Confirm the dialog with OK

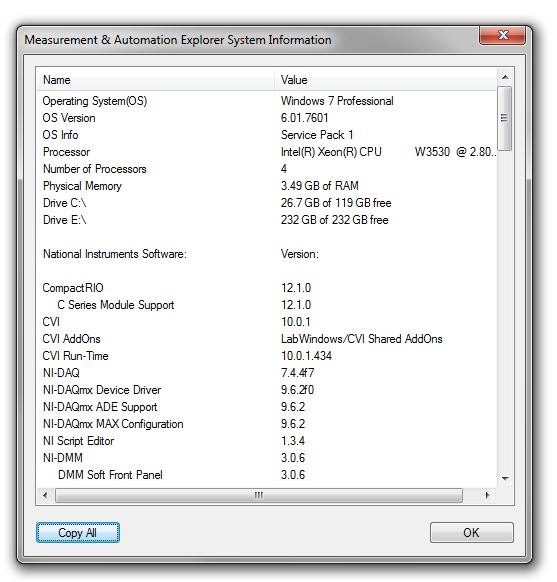(x=472, y=532)
